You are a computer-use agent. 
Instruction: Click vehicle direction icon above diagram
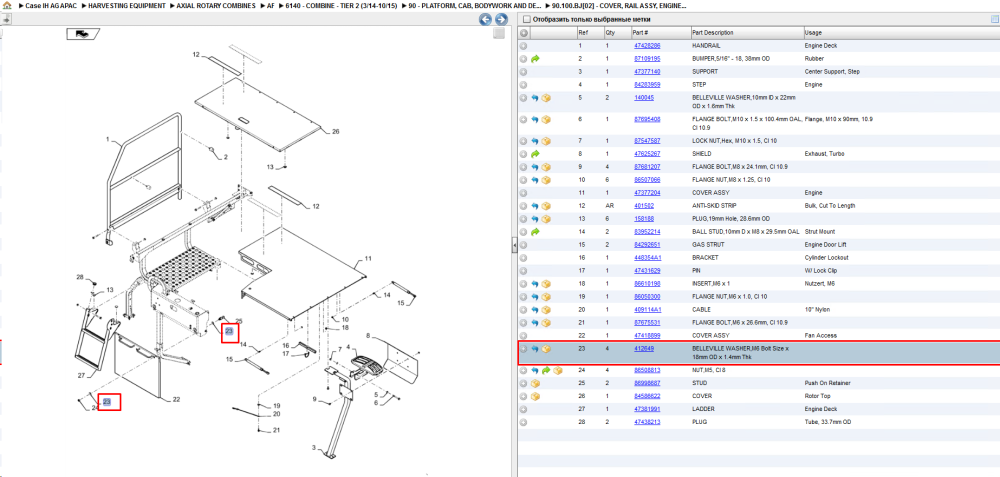(x=82, y=34)
